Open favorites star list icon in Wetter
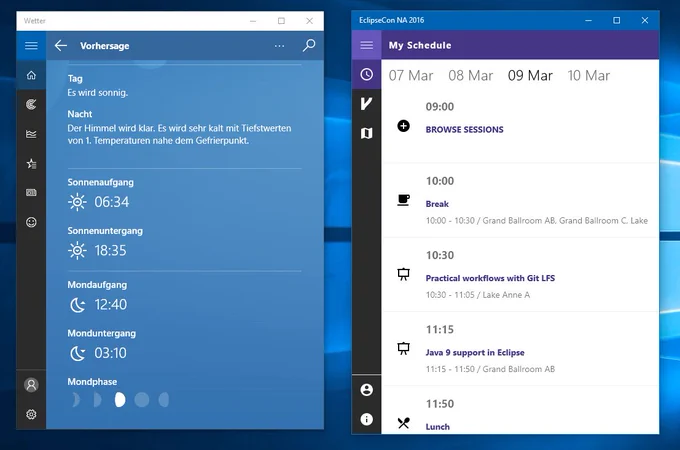Image resolution: width=680 pixels, height=450 pixels. [31, 163]
